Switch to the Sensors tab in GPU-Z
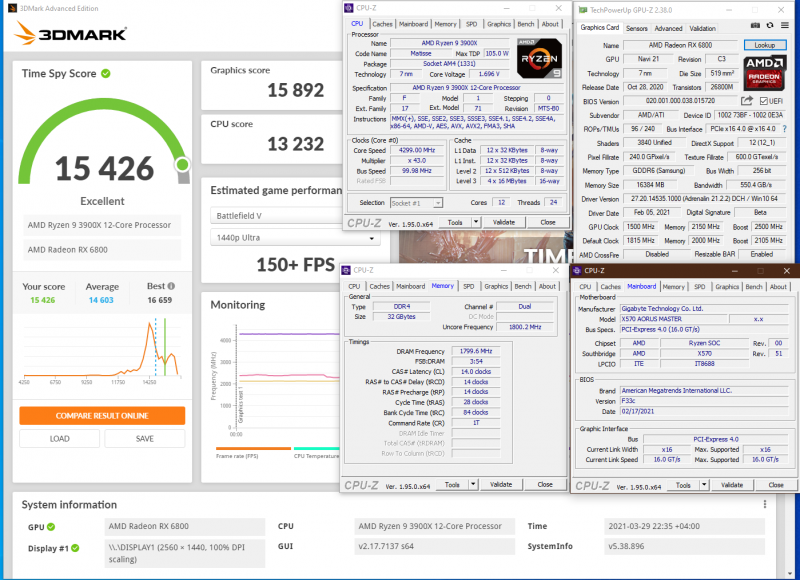This screenshot has width=800, height=580. point(636,28)
